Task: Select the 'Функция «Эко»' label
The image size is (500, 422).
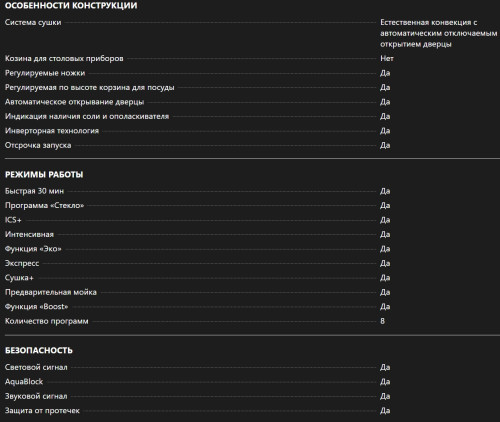Action: point(33,249)
